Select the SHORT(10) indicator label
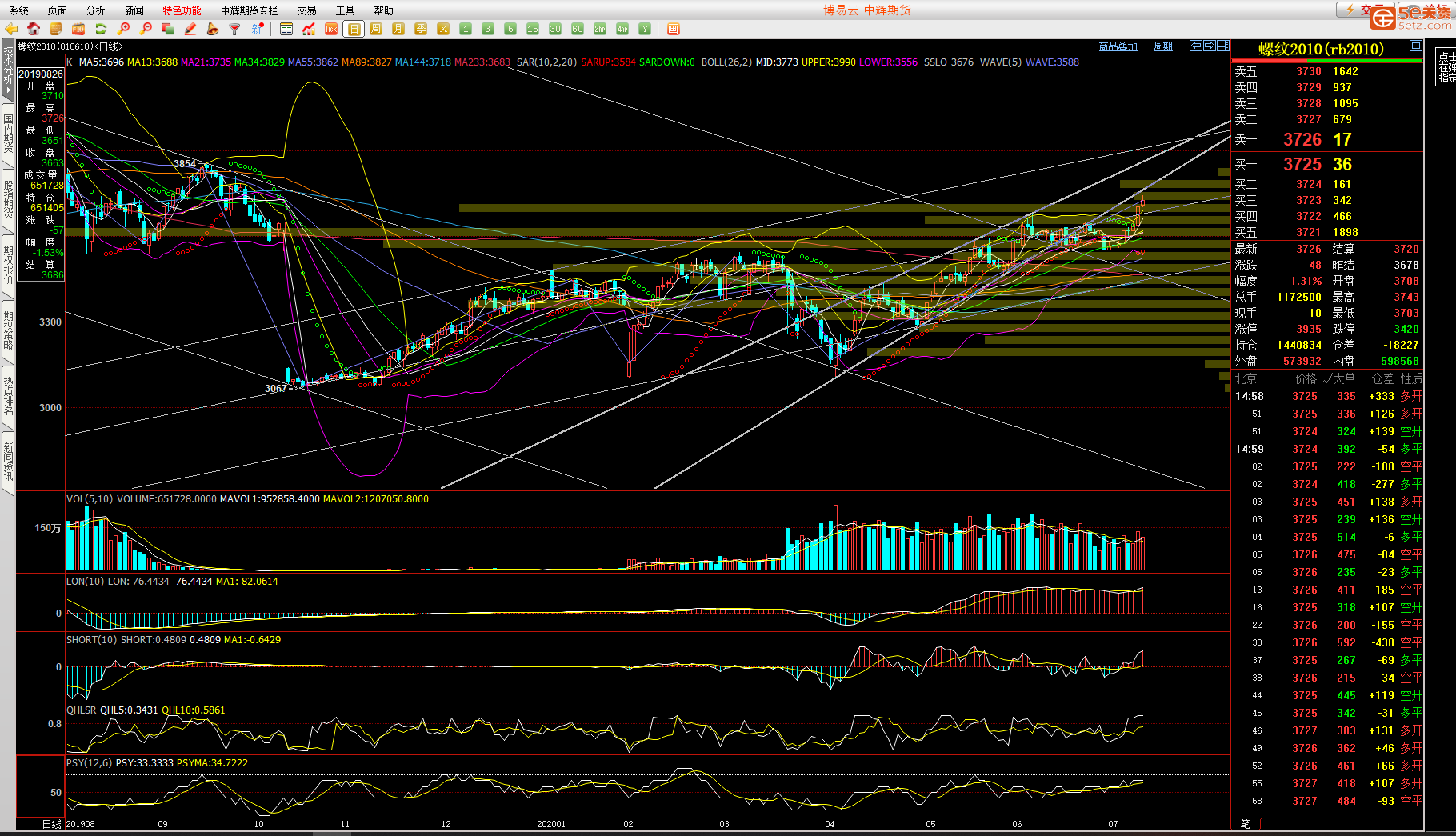1456x836 pixels. click(91, 640)
